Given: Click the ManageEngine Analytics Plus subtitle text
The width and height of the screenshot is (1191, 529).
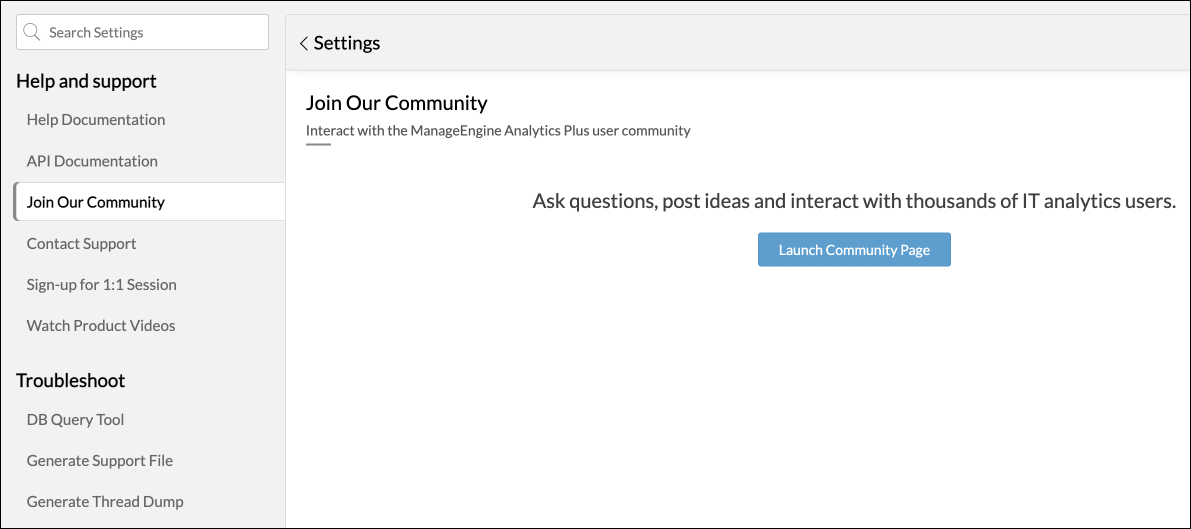Looking at the screenshot, I should pyautogui.click(x=498, y=131).
